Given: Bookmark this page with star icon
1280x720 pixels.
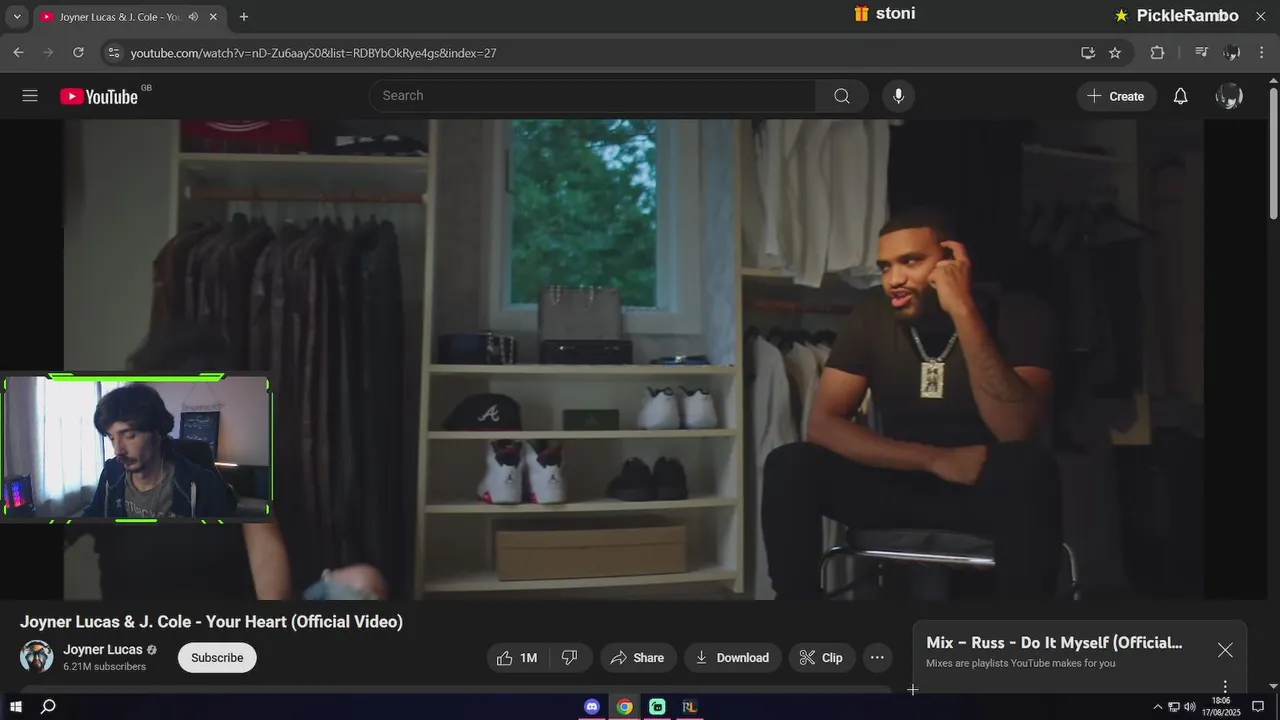Looking at the screenshot, I should point(1115,53).
